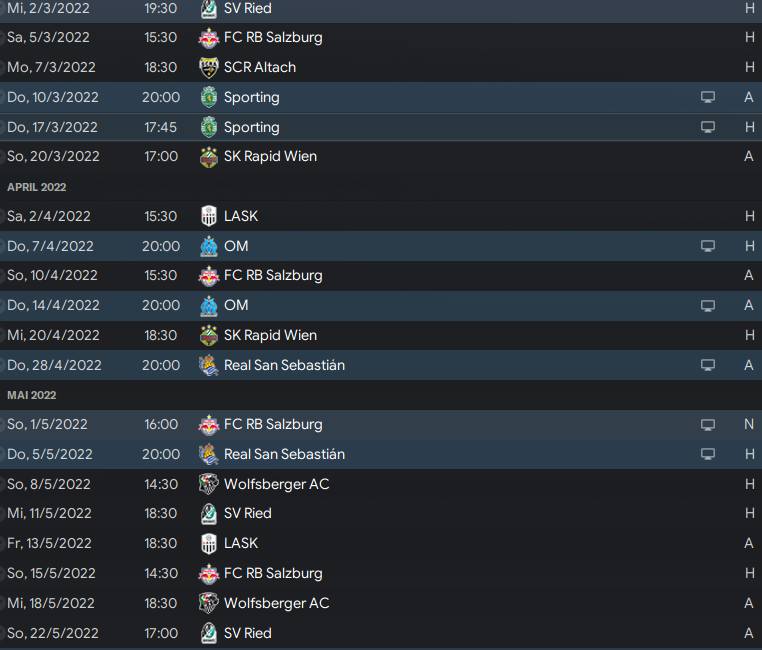Click the SCR Altach club crest

coord(209,68)
